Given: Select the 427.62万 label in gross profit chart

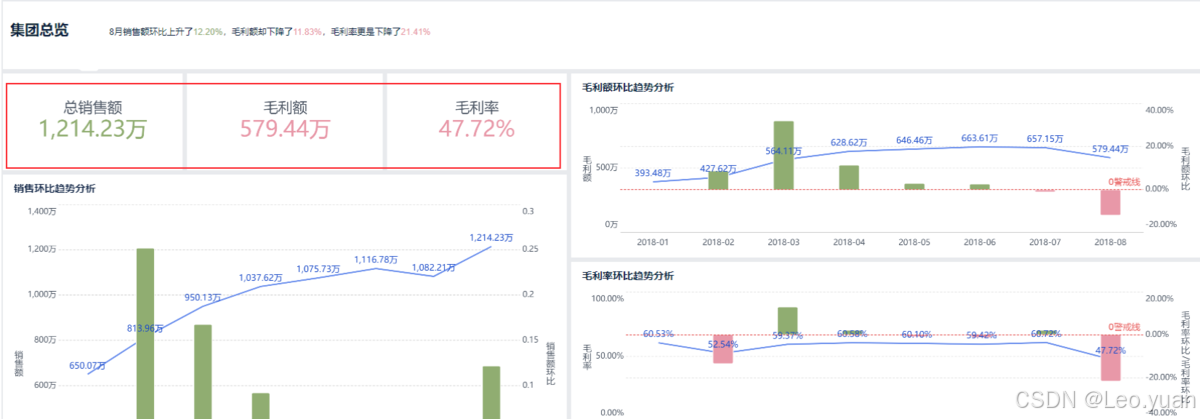Looking at the screenshot, I should pos(719,168).
